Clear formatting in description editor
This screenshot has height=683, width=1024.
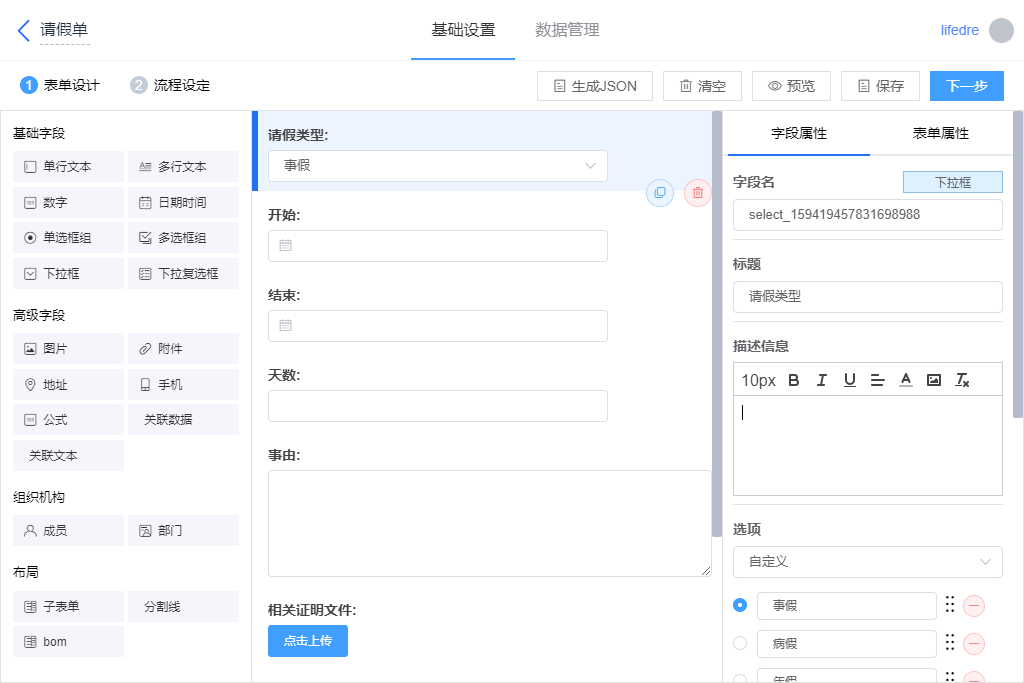point(962,380)
